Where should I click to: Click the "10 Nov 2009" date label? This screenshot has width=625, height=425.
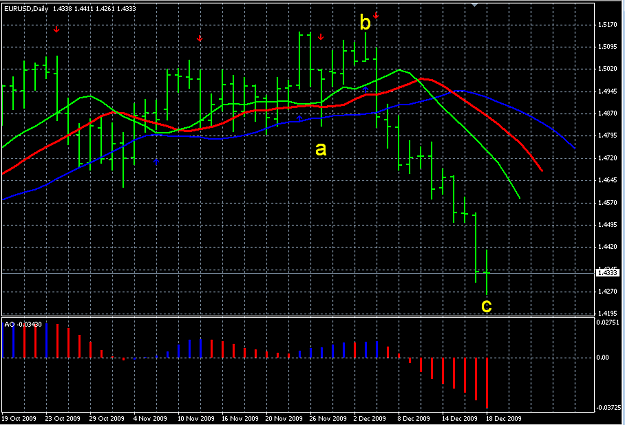[x=196, y=419]
